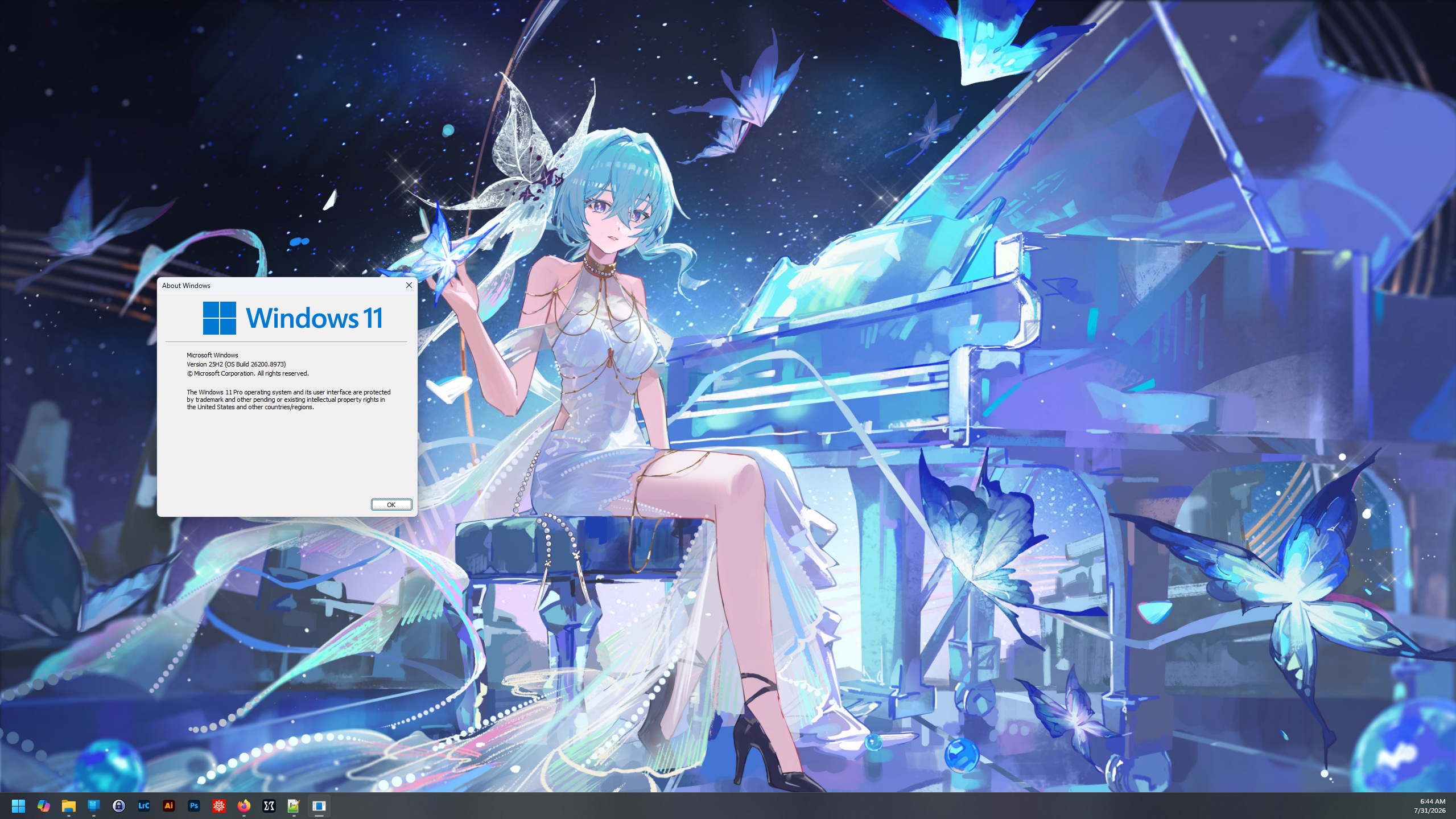Viewport: 1456px width, 819px height.
Task: Launch Adobe Illustrator from the taskbar
Action: pos(168,805)
